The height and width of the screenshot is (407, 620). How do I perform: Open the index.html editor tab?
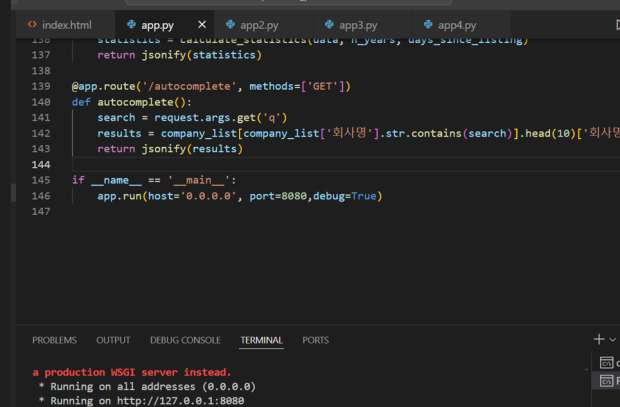(x=66, y=25)
